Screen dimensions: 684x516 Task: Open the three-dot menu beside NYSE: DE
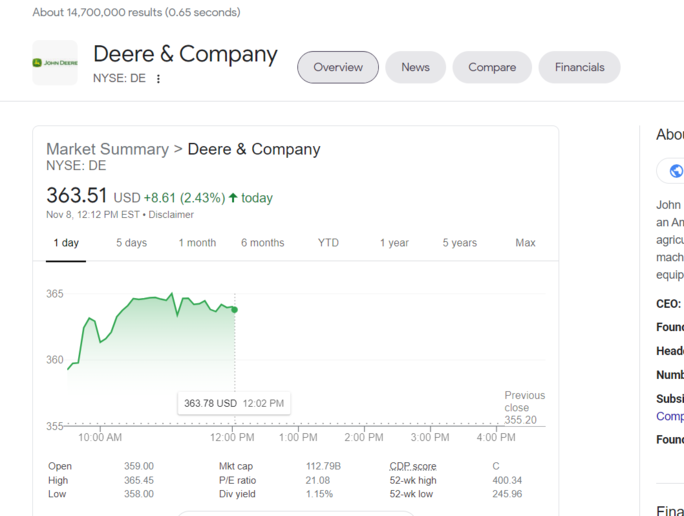point(158,79)
